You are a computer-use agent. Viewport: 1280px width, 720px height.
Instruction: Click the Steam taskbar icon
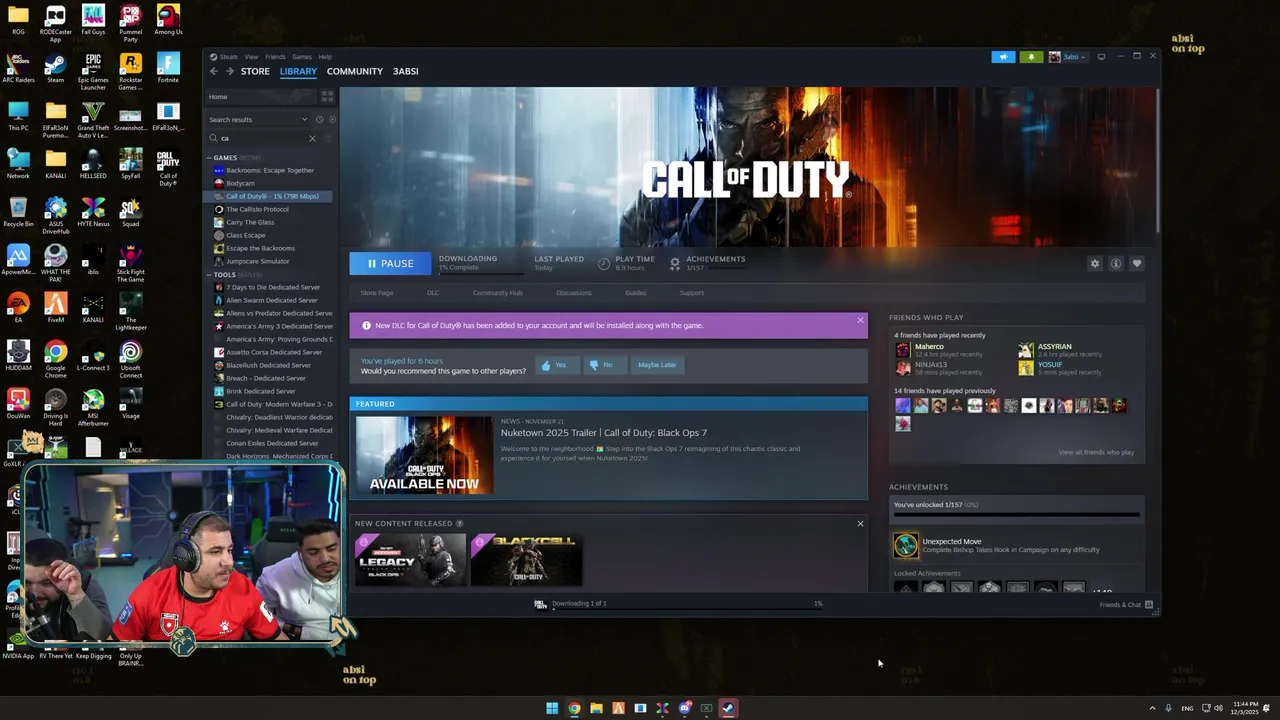[728, 708]
